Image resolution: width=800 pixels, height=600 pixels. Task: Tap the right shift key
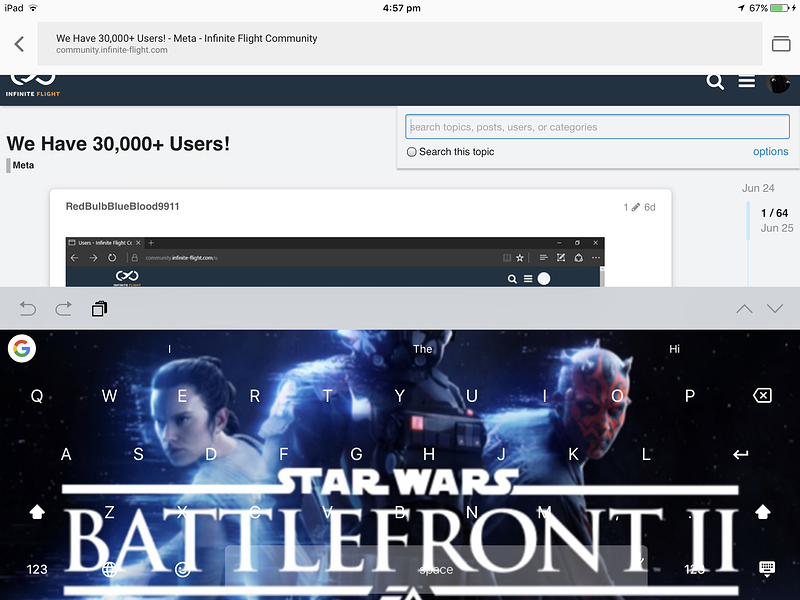763,512
